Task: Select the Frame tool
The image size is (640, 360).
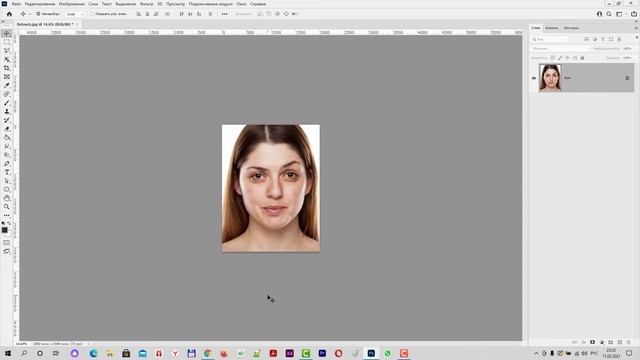Action: 7,77
